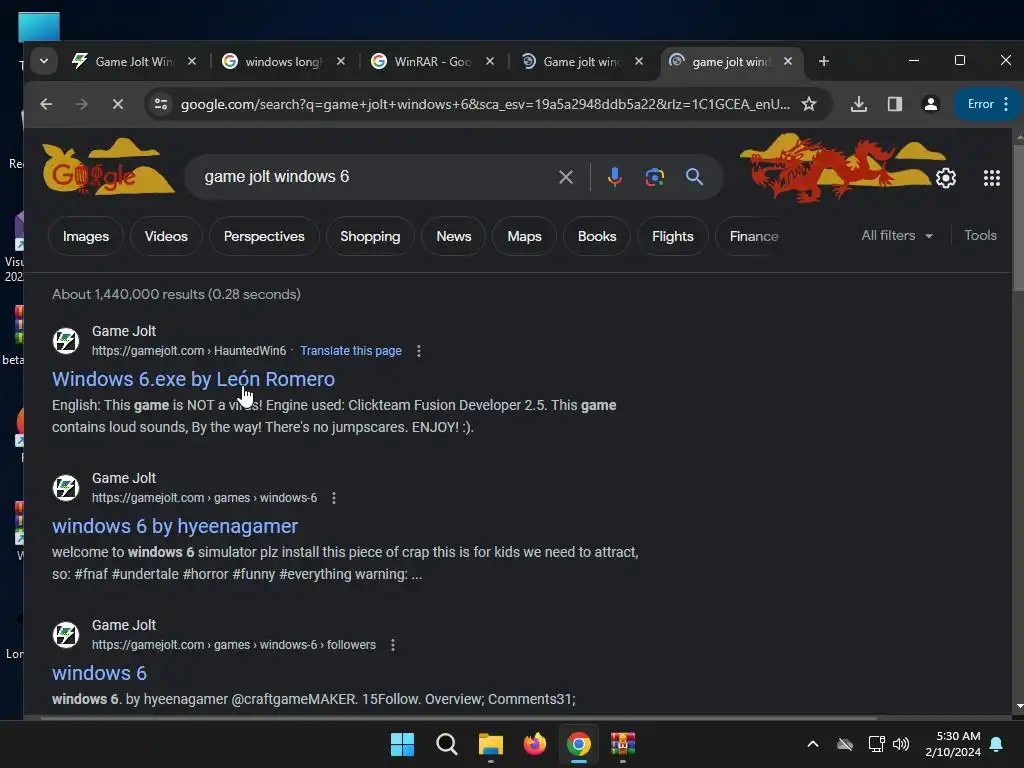Close the Game Jolt Win first tab
This screenshot has width=1024, height=768.
[192, 61]
